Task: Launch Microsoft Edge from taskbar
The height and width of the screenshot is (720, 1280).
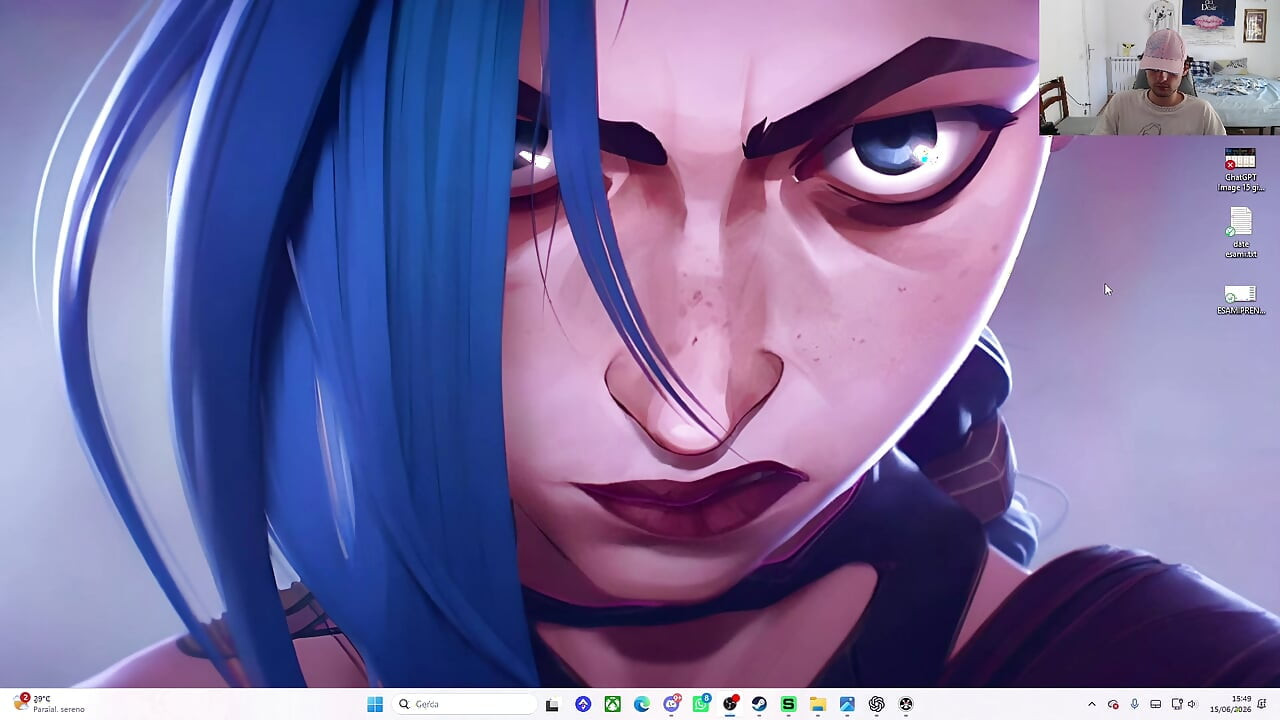Action: click(x=642, y=704)
